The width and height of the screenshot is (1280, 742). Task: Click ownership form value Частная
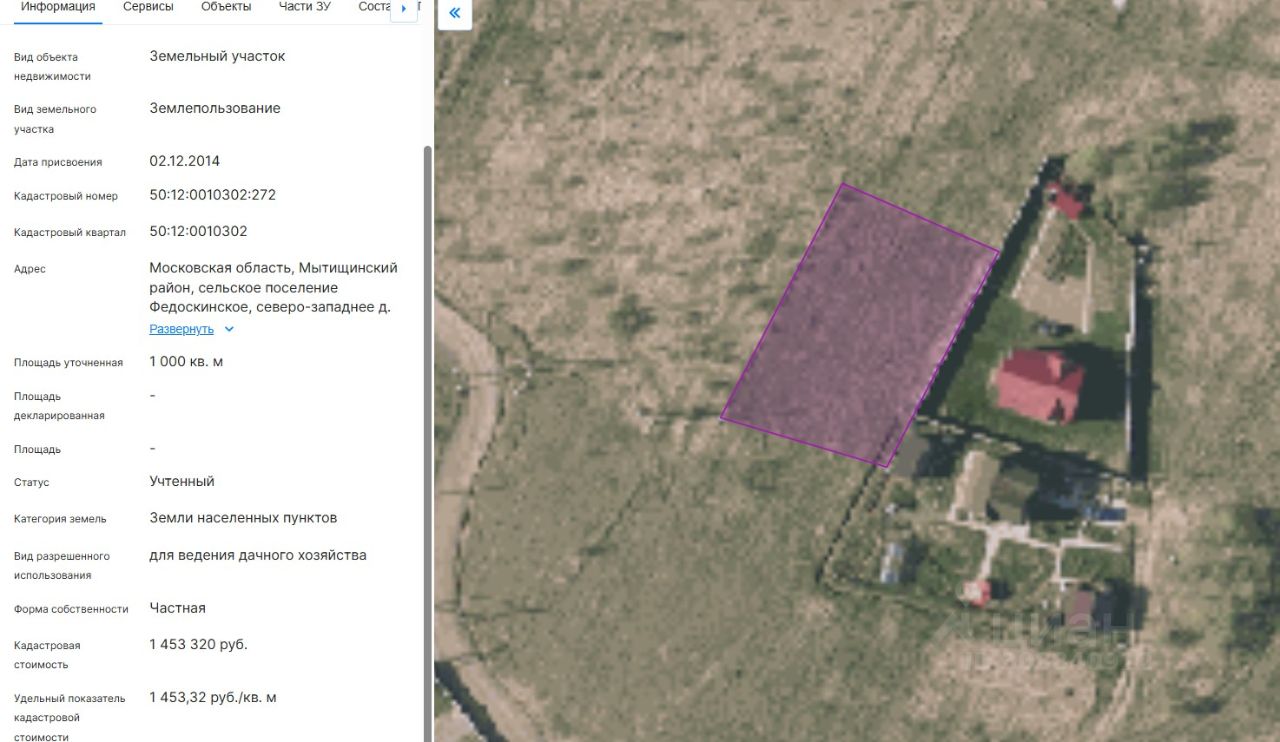tap(178, 608)
